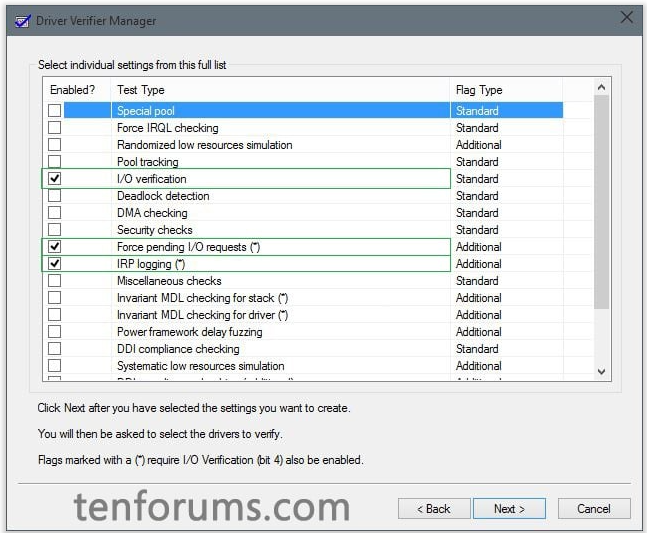Uncheck the I/O verification checkbox
The width and height of the screenshot is (647, 533).
54,179
